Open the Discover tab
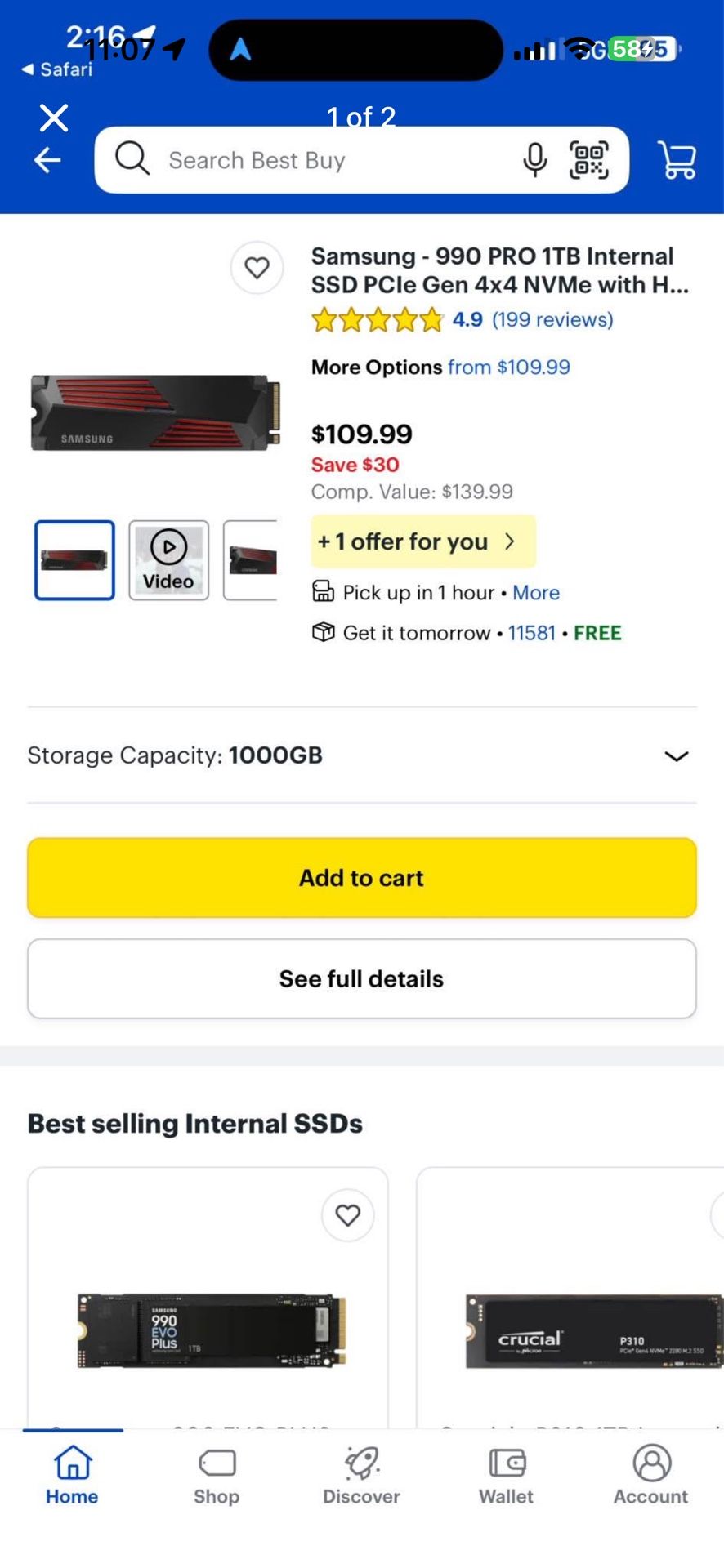Screen dimensions: 724x1568 [361, 1477]
